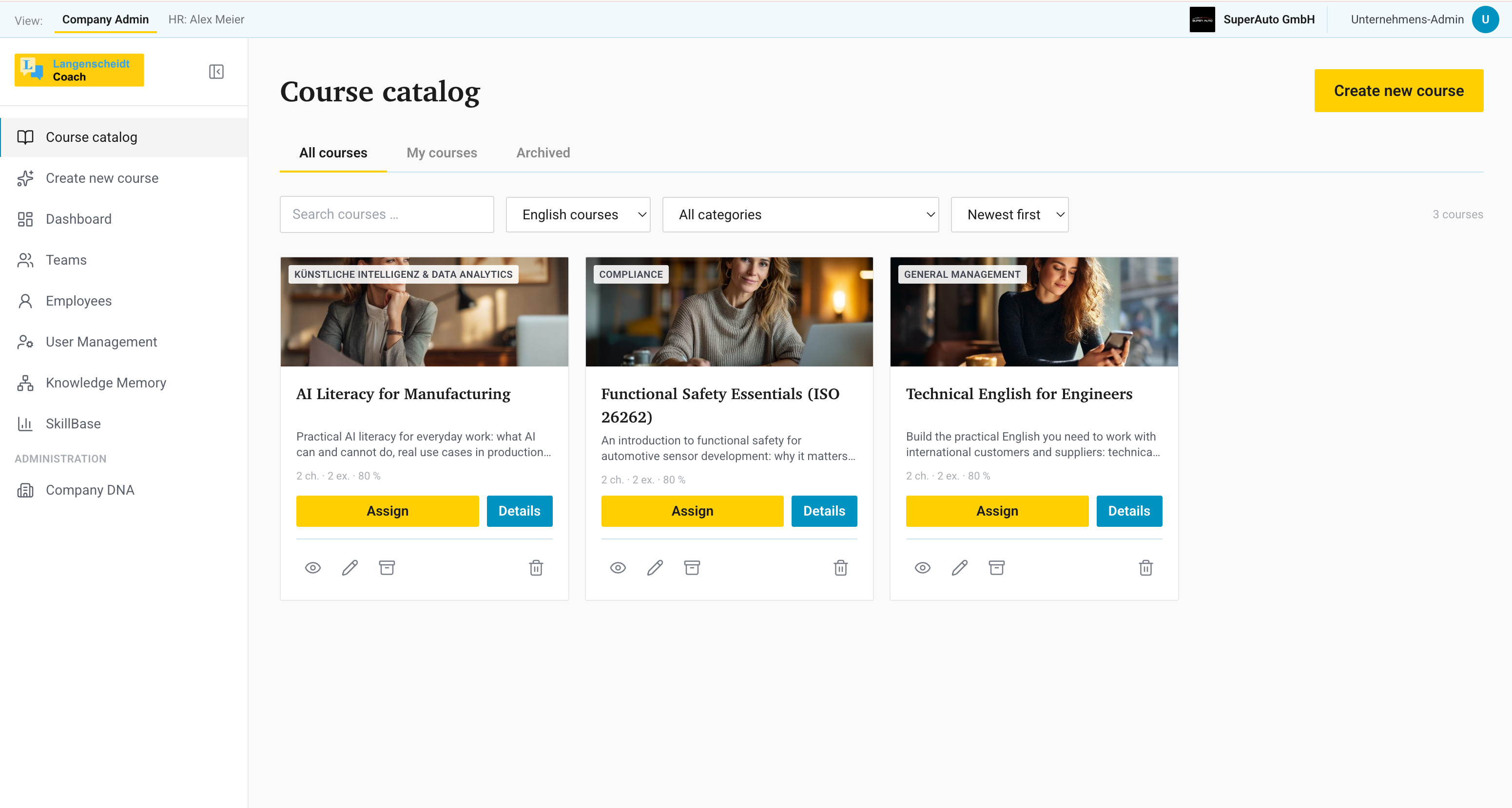Click the Functional Safety Essentials thumbnail image
Image resolution: width=1512 pixels, height=808 pixels.
coord(729,311)
